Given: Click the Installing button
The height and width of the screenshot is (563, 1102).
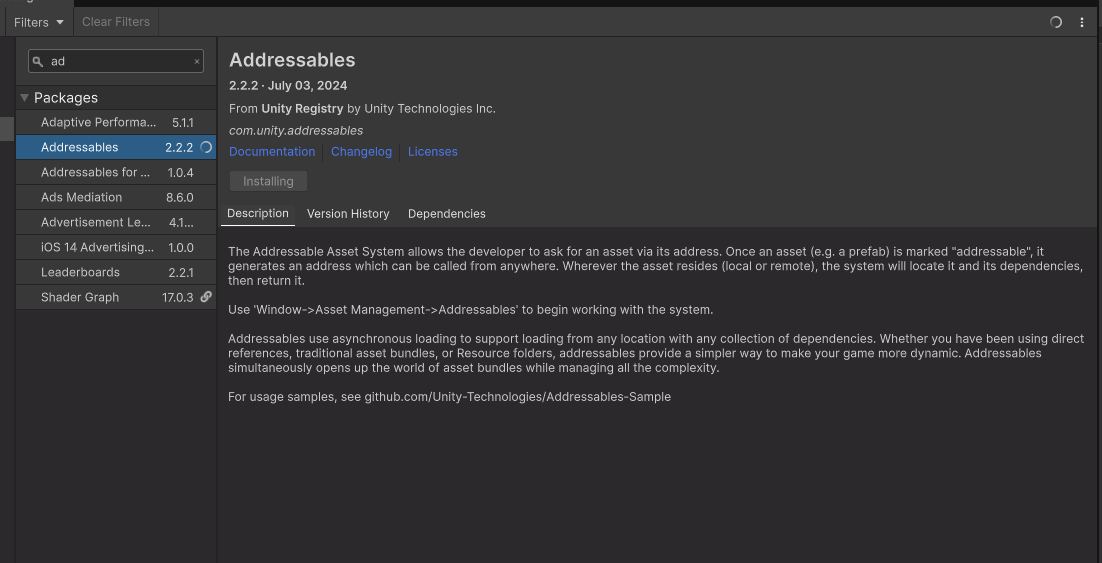Looking at the screenshot, I should pos(268,181).
